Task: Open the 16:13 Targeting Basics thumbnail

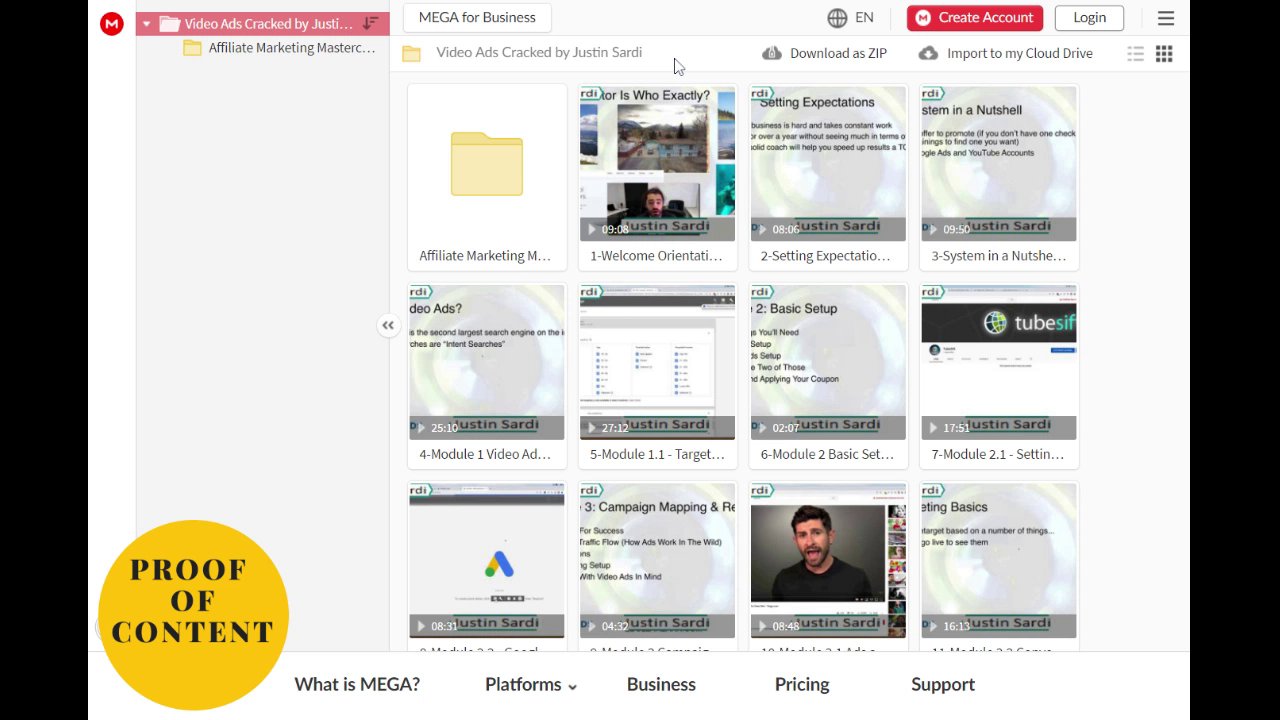Action: pos(999,561)
